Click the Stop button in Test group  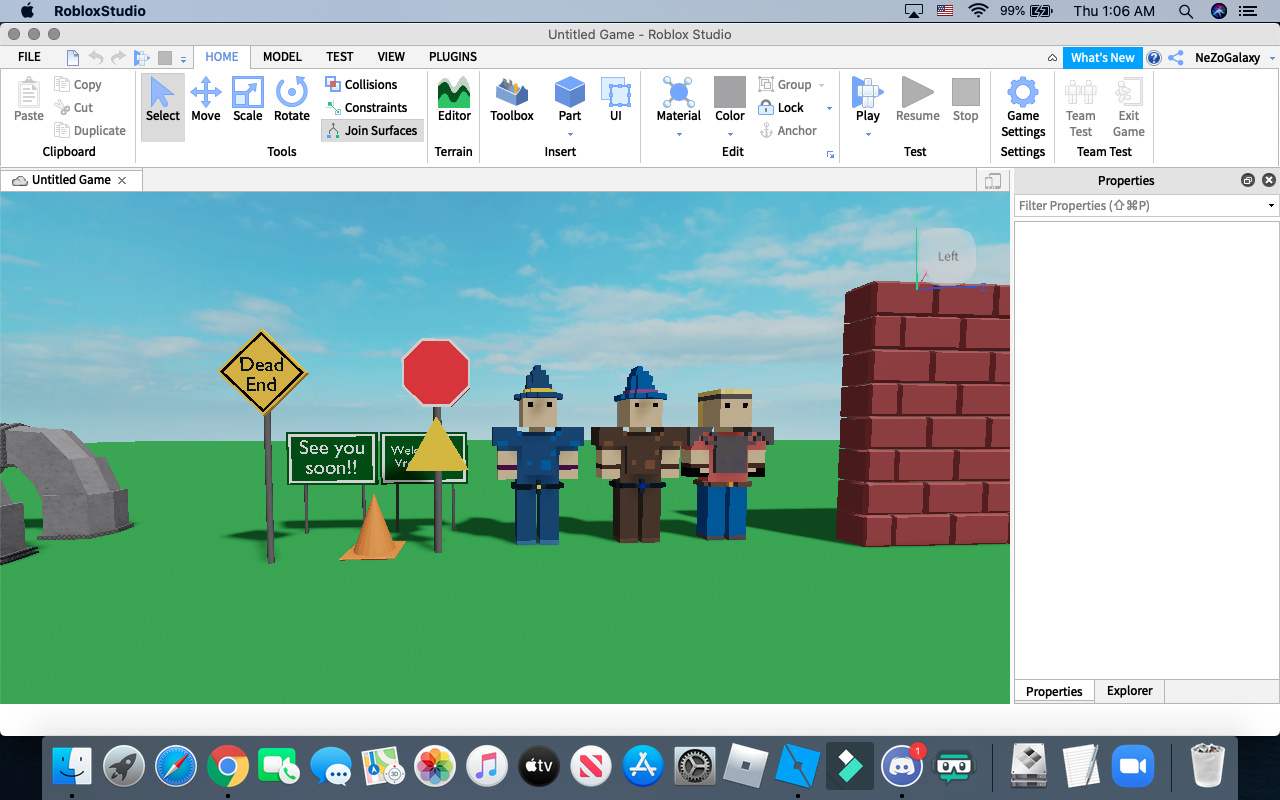964,100
